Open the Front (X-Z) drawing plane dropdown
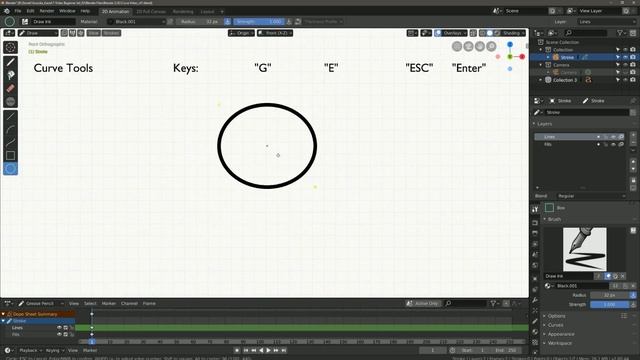 (x=275, y=33)
